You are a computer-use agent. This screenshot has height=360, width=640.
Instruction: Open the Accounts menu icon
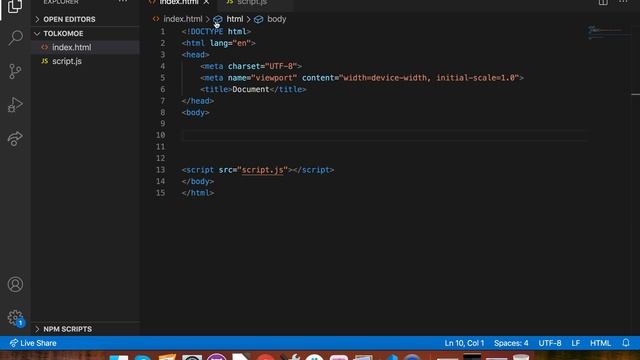[x=15, y=284]
